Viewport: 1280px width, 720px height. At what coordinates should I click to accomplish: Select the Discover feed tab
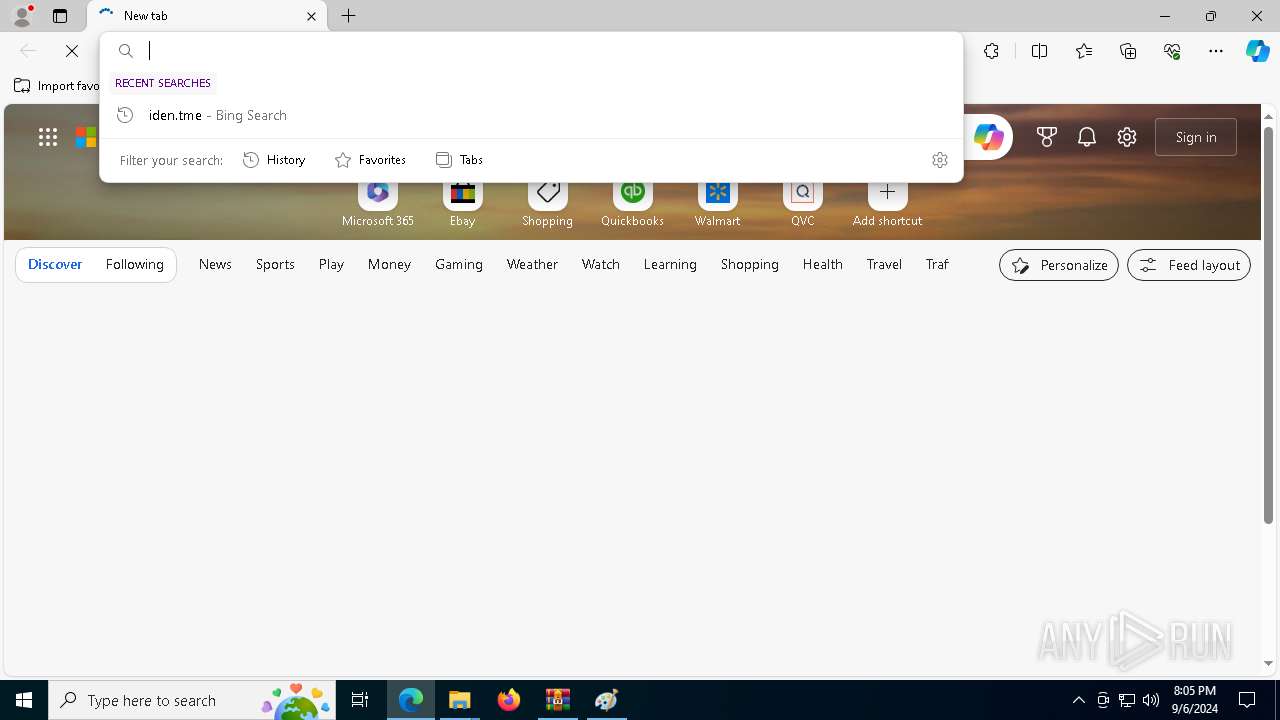click(x=55, y=264)
